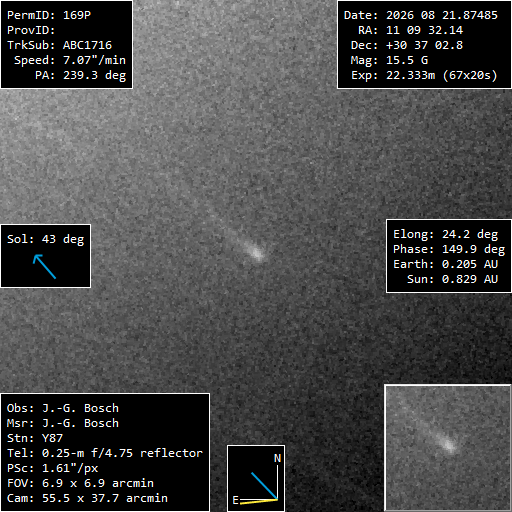Click the blue solar direction arrow

pyautogui.click(x=44, y=266)
